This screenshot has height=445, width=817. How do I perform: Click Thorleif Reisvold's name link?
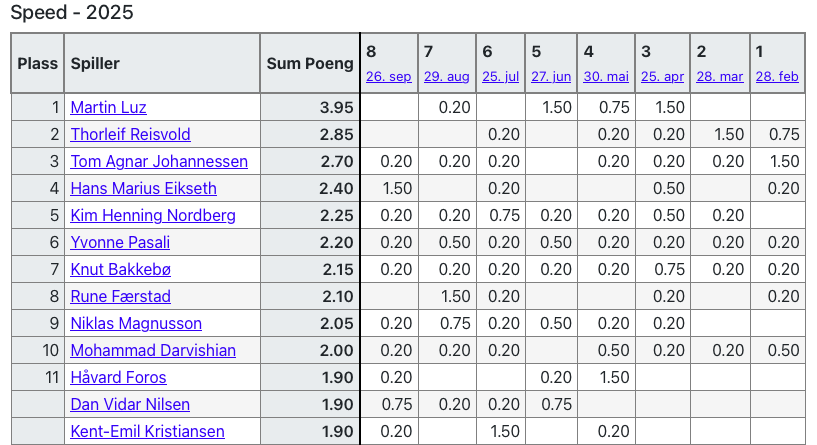point(130,135)
